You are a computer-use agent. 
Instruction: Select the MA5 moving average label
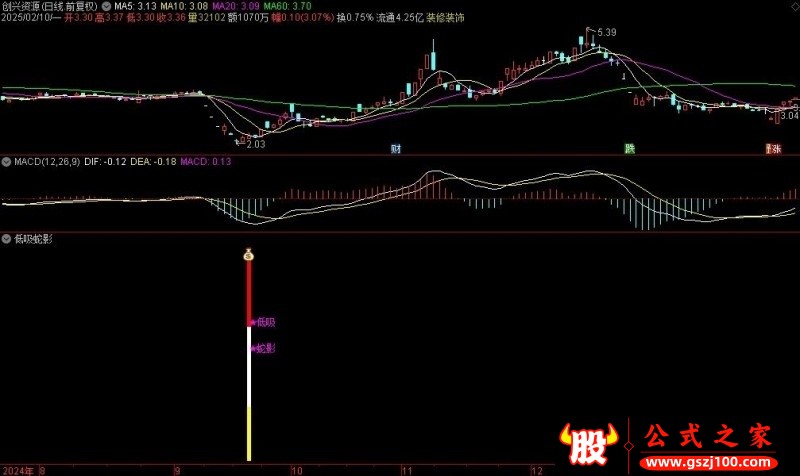tap(135, 6)
